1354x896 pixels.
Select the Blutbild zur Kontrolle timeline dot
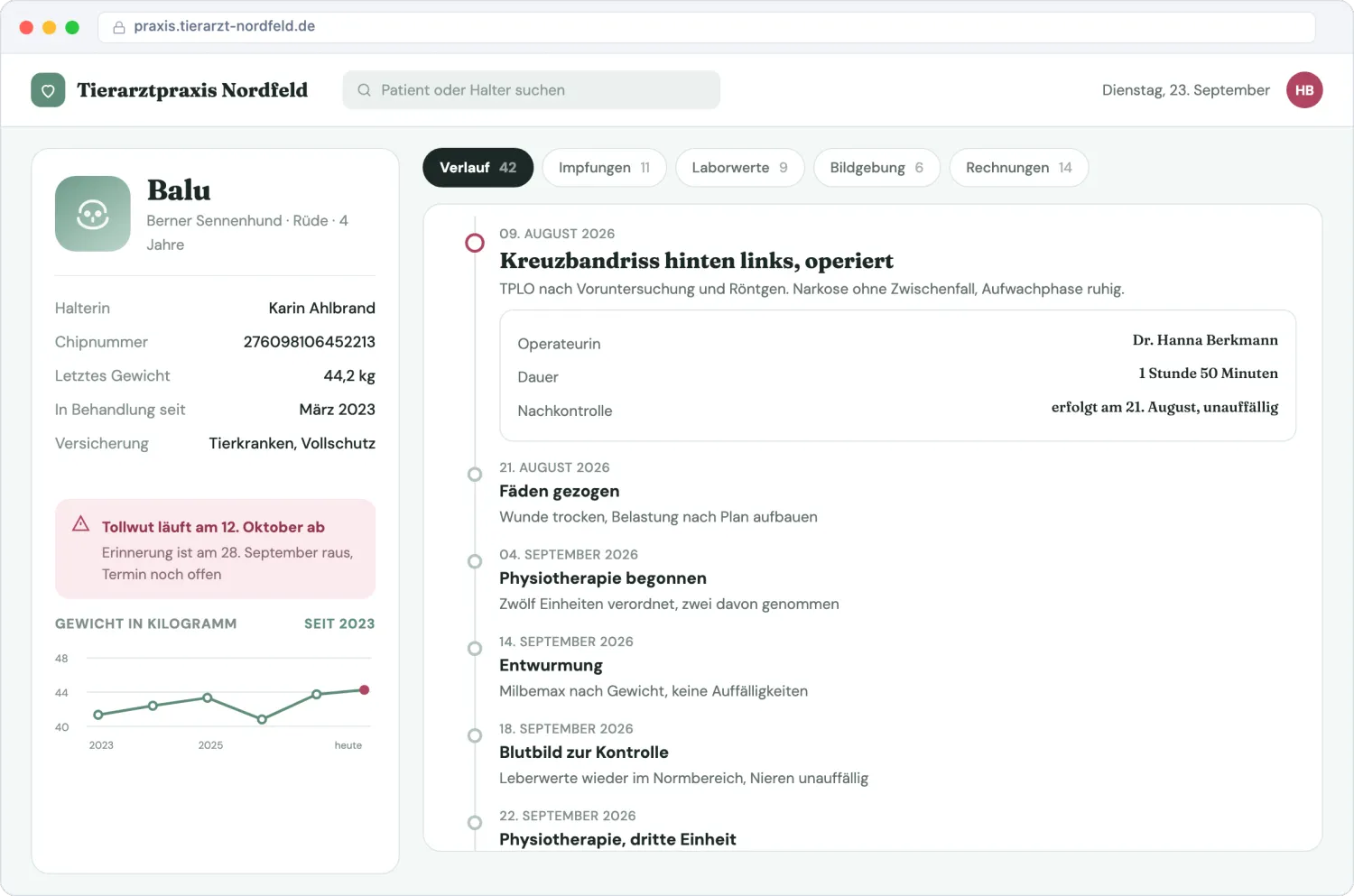tap(475, 735)
